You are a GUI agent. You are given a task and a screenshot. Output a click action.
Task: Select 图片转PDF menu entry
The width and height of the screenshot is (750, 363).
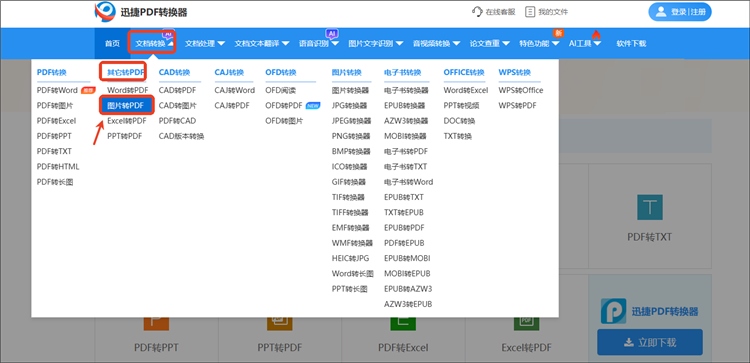pos(127,105)
